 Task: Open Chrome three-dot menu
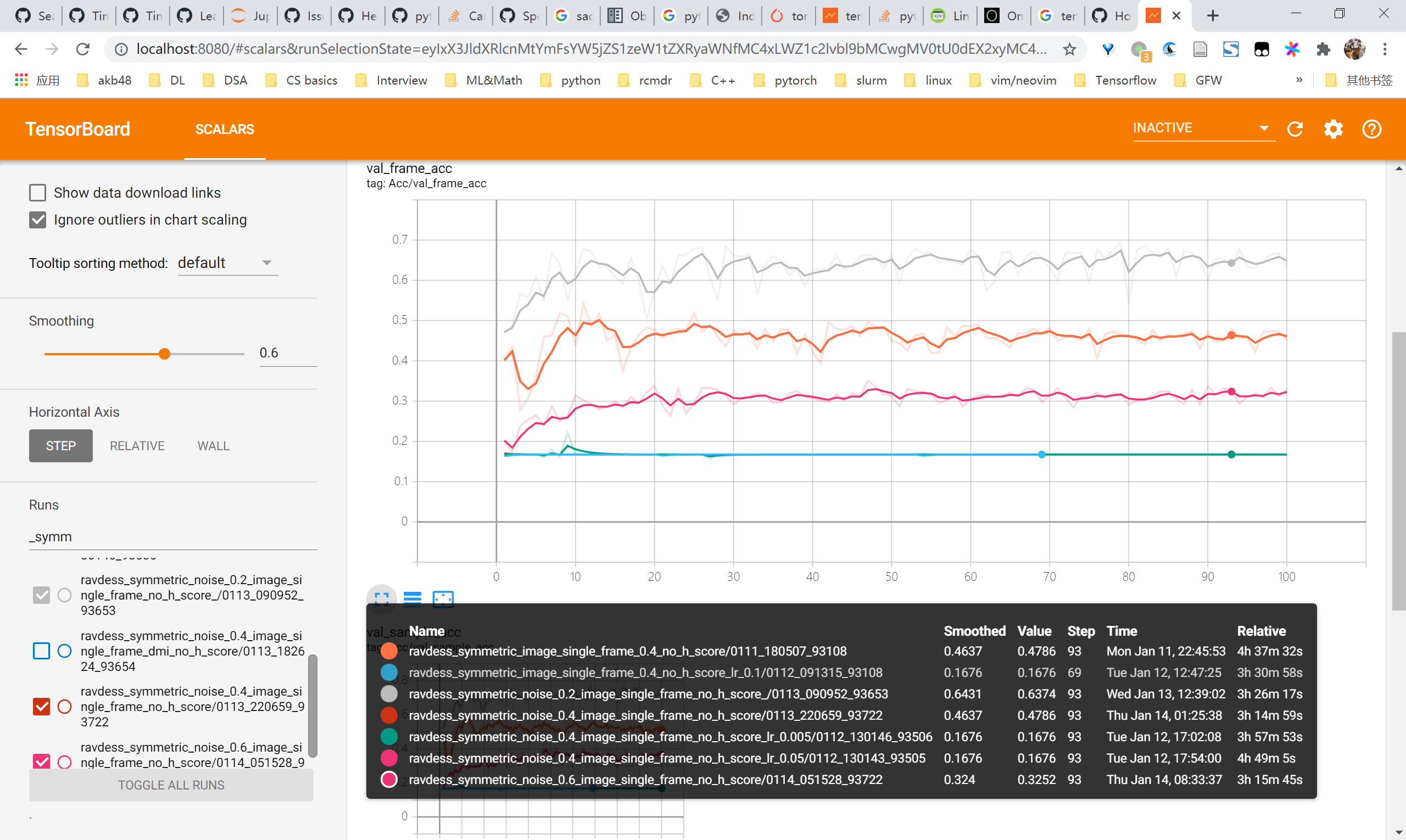point(1385,49)
